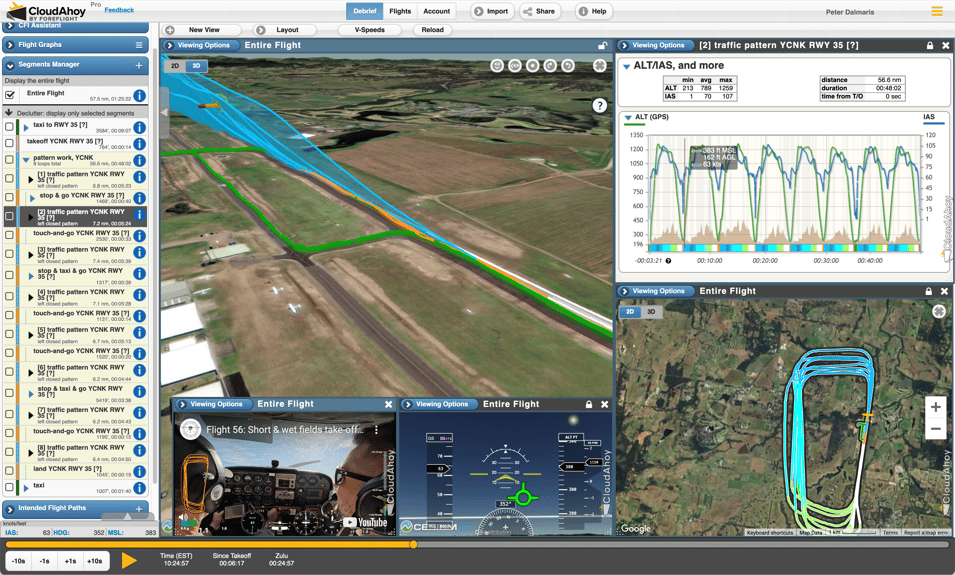Open the Account tab
The width and height of the screenshot is (955, 575).
pyautogui.click(x=436, y=12)
